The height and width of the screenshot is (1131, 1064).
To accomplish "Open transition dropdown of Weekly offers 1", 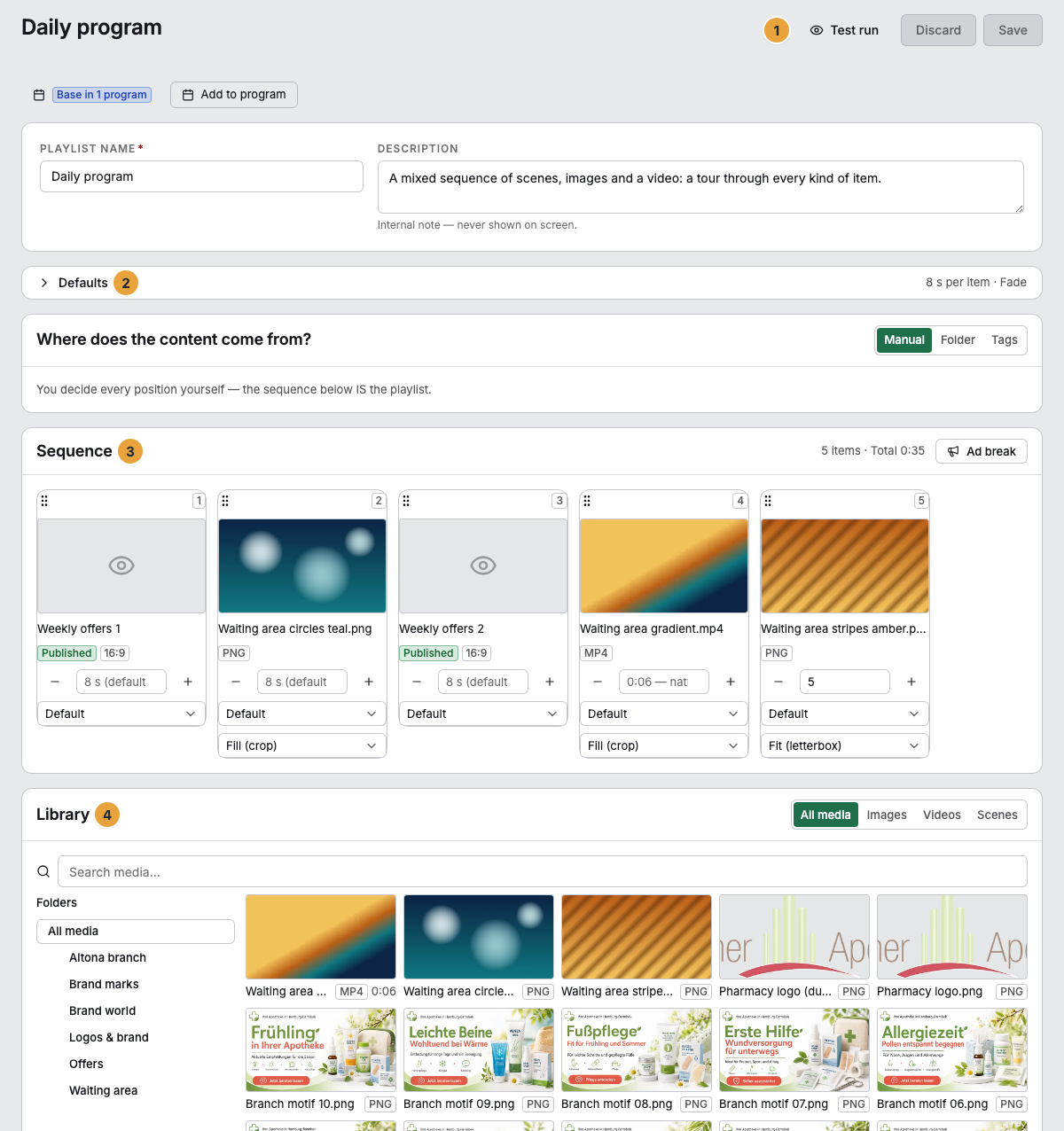I will 121,714.
